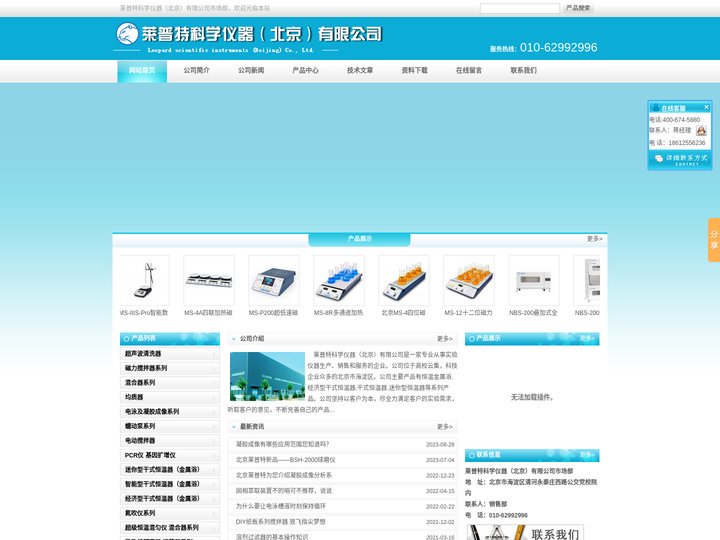Open 智能型干式恒温器(金属浴) category

click(x=169, y=484)
